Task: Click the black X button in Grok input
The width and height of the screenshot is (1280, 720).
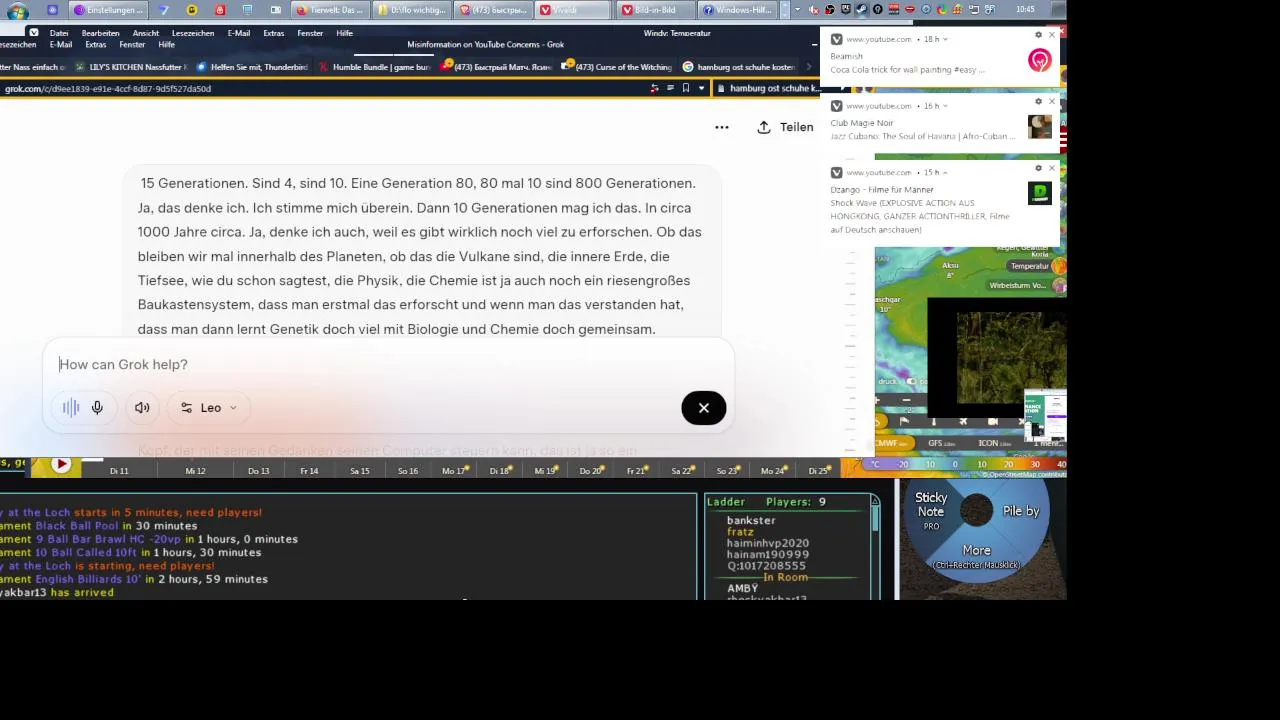Action: tap(704, 408)
